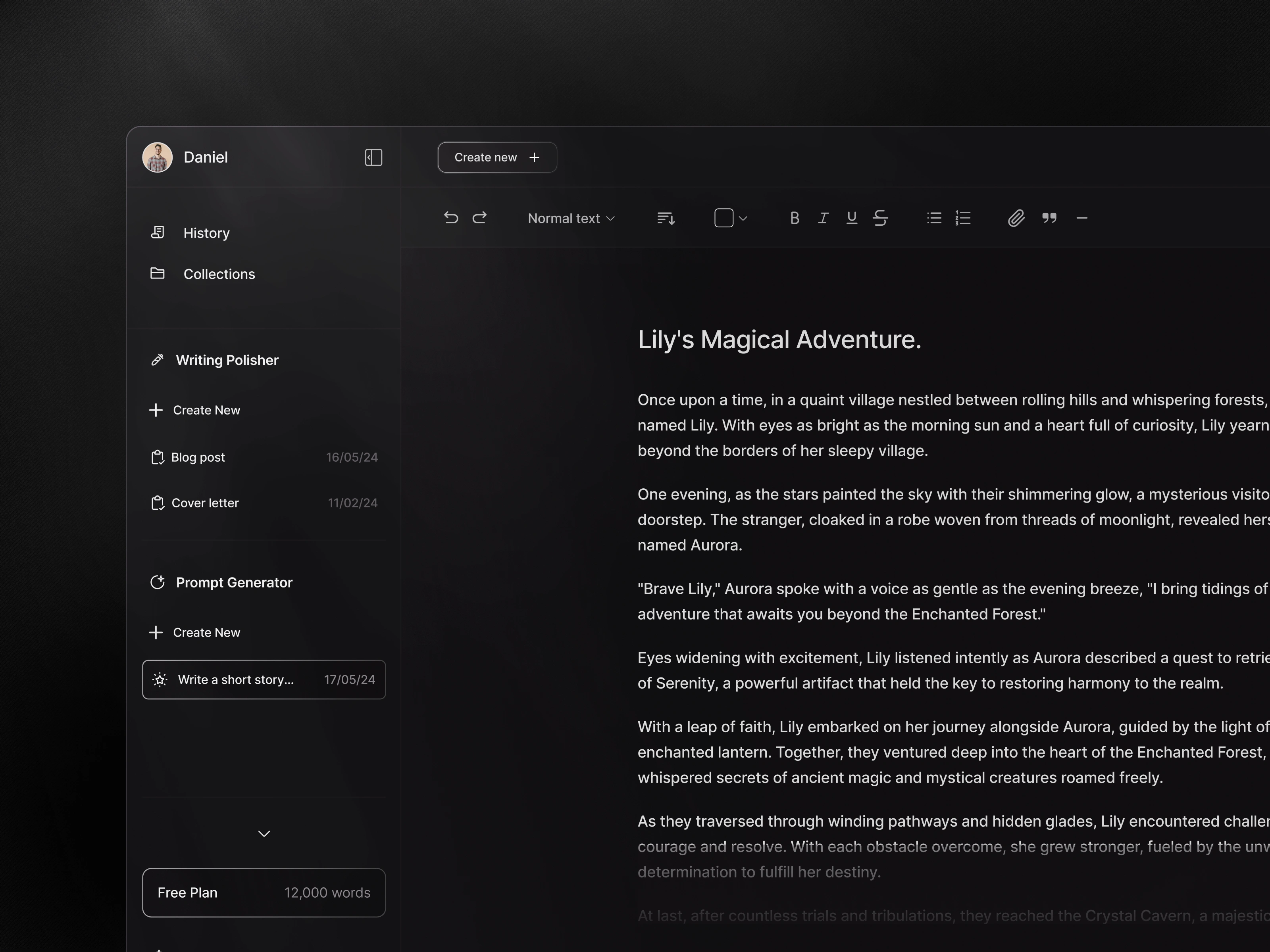1270x952 pixels.
Task: Open the Cover letter document
Action: tap(264, 503)
